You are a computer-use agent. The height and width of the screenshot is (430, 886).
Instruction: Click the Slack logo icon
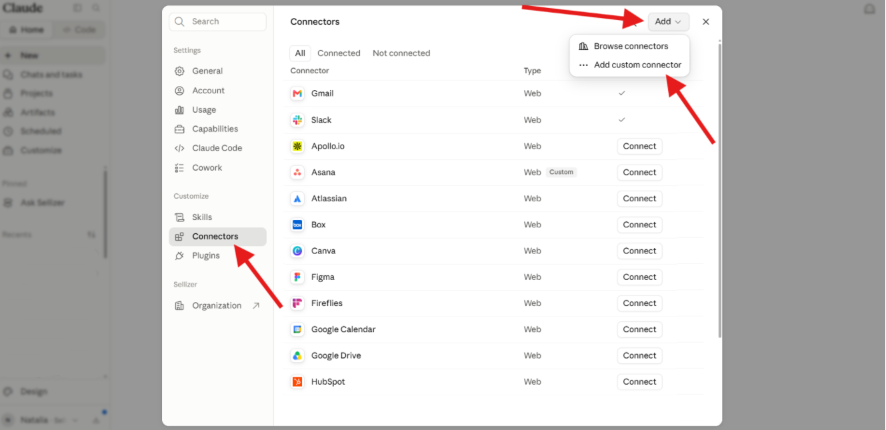tap(297, 120)
